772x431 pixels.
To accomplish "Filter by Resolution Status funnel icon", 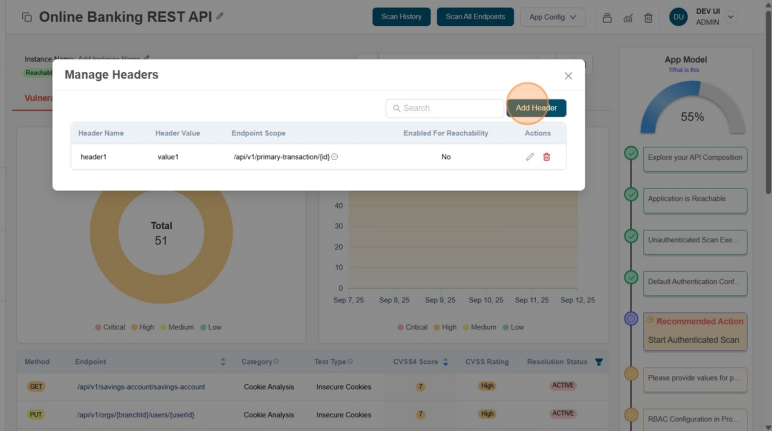I will (x=599, y=362).
